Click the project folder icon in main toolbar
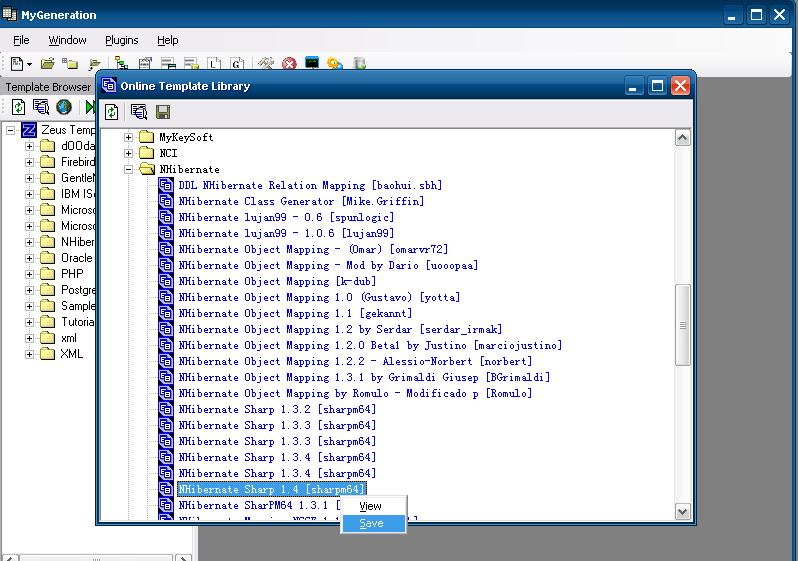Screen dimensions: 798x561 tap(70, 64)
